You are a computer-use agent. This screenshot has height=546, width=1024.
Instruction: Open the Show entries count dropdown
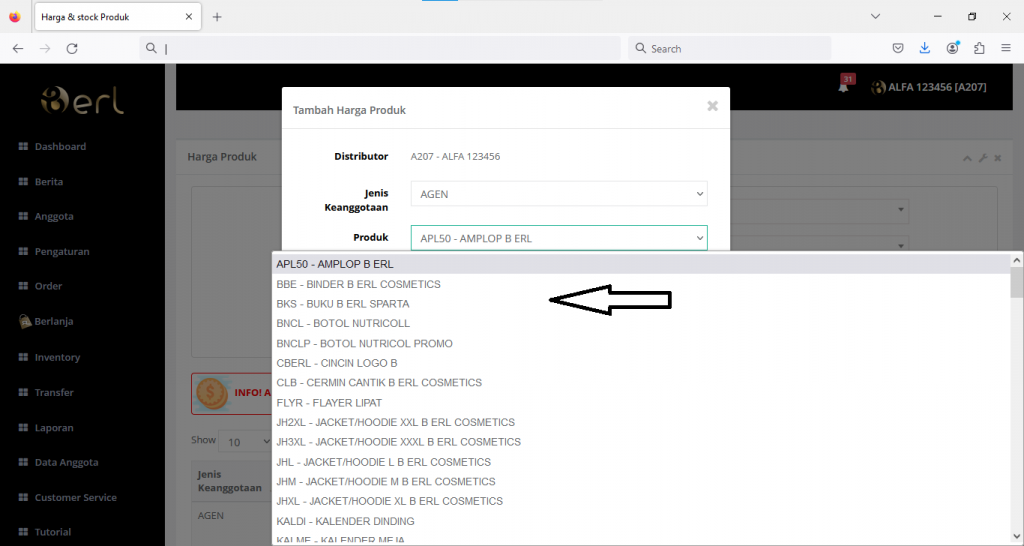tap(245, 441)
